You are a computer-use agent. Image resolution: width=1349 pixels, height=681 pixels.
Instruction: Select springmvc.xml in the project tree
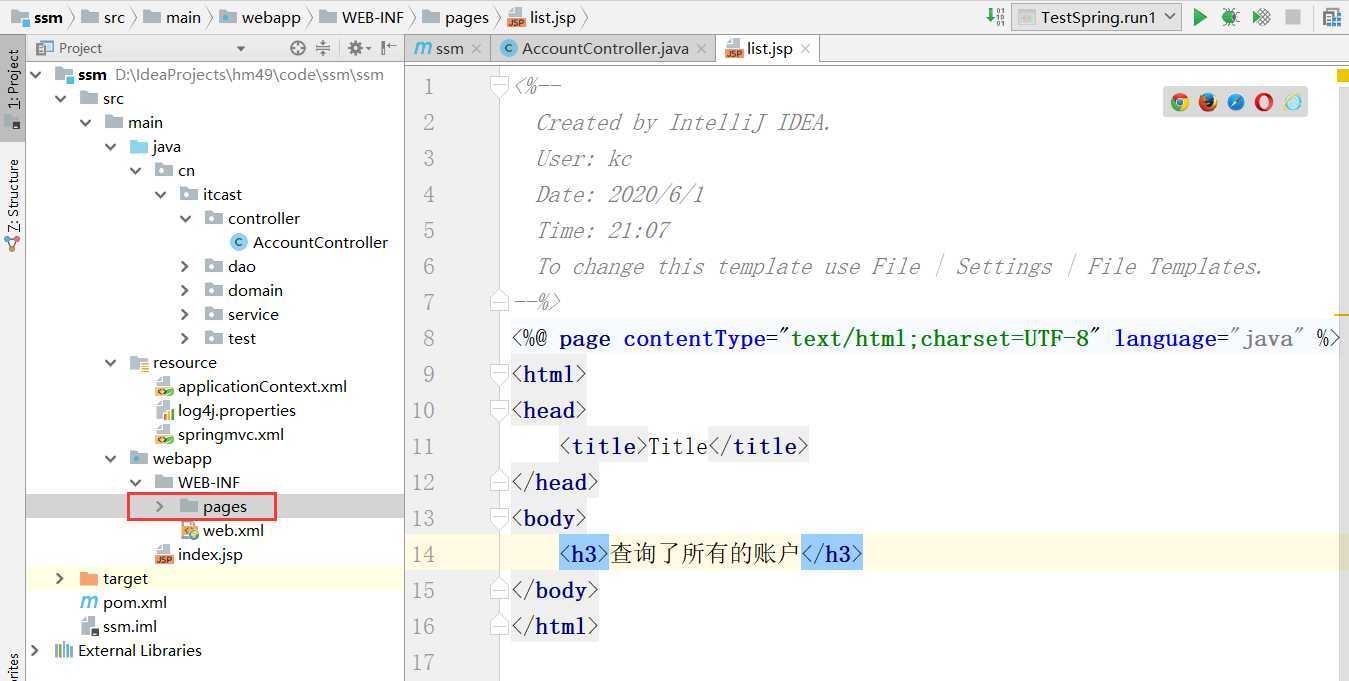coord(230,435)
